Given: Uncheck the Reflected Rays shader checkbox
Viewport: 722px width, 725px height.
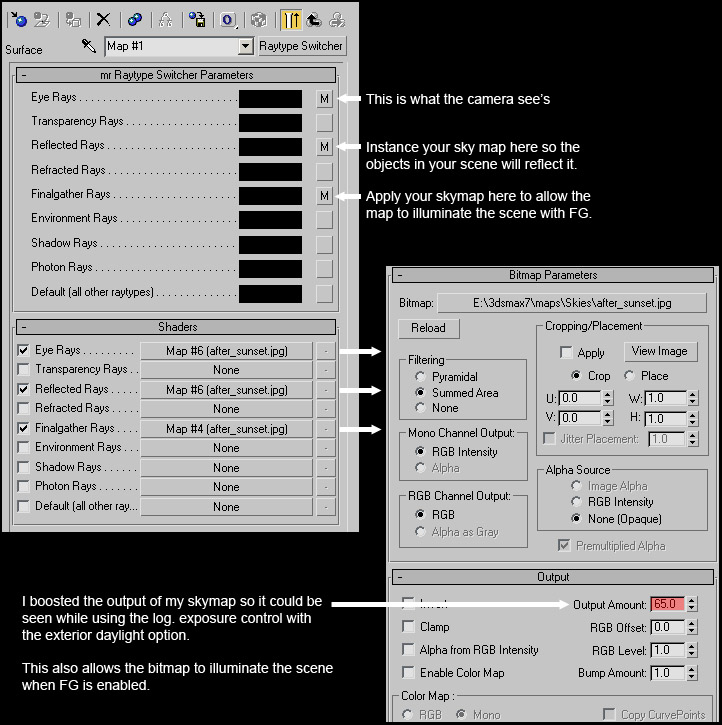Looking at the screenshot, I should coord(23,389).
